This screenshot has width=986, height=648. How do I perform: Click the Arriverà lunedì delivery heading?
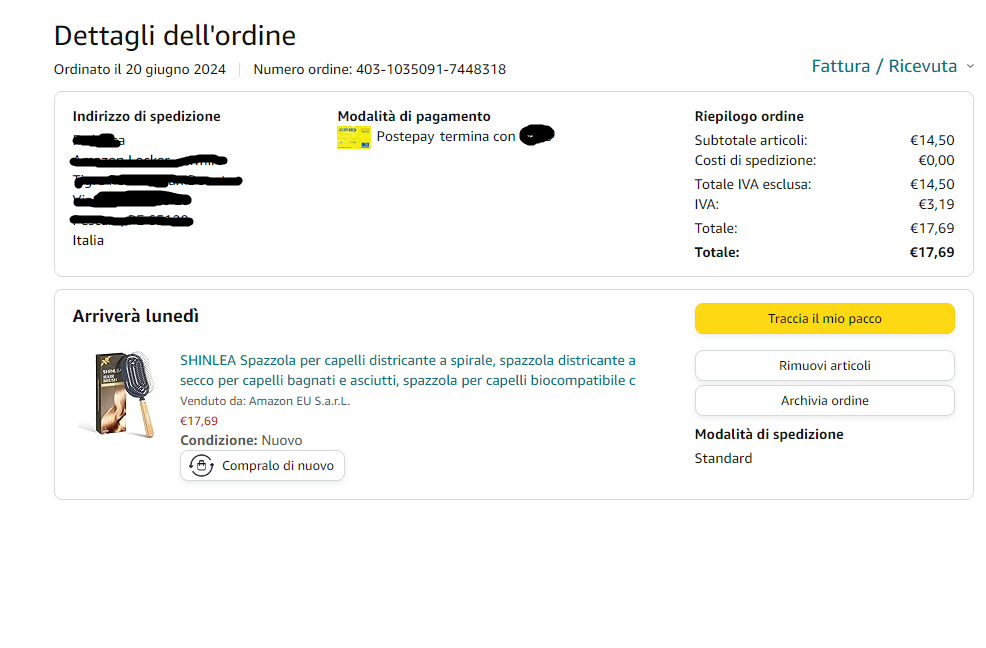[x=135, y=316]
